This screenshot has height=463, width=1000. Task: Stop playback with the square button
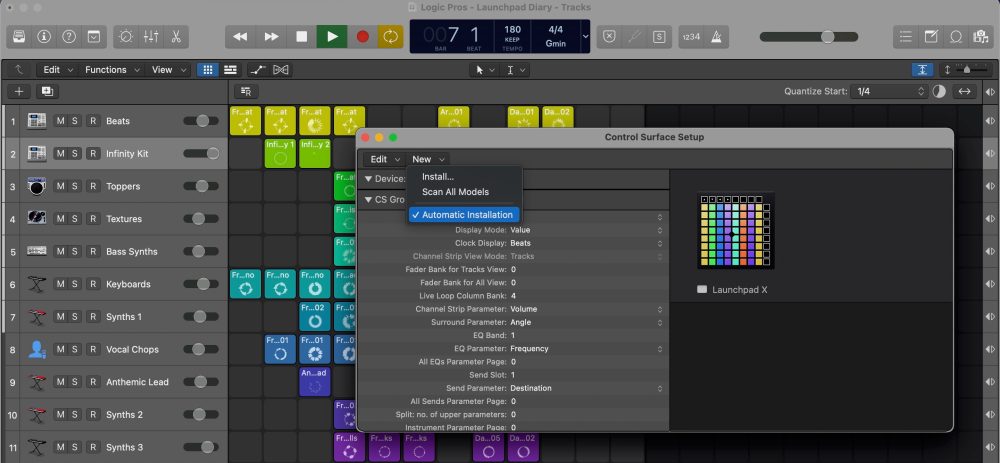(302, 37)
